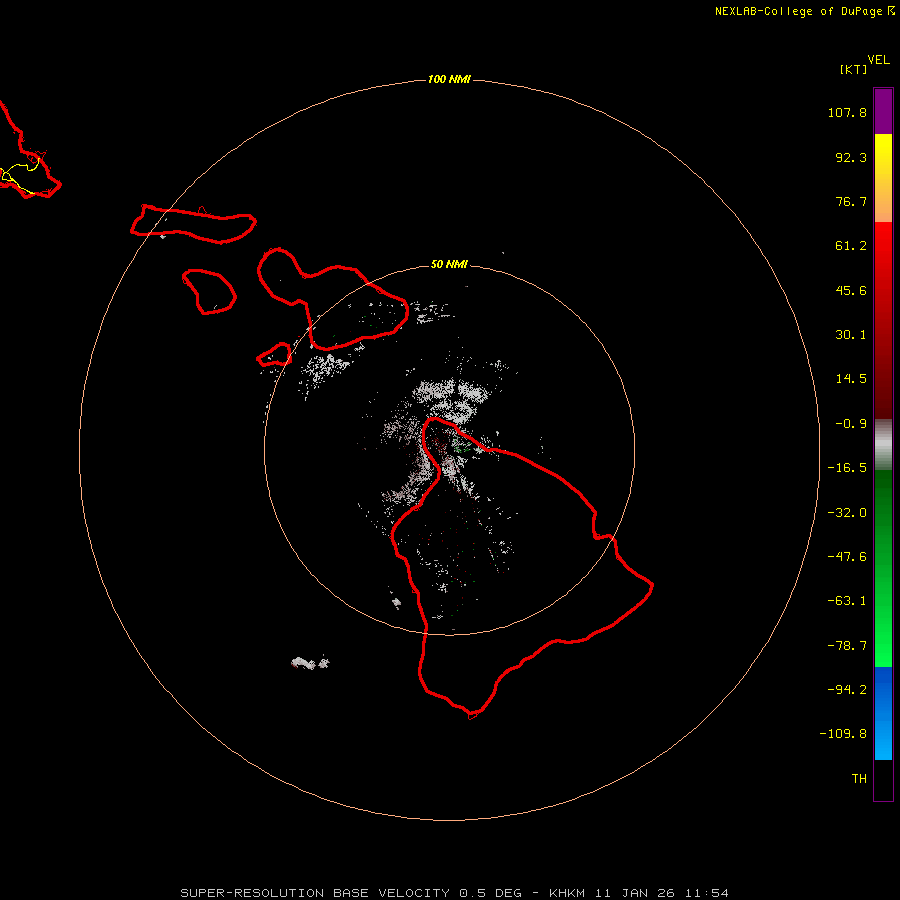Click the -78.7 legend value

click(x=847, y=646)
